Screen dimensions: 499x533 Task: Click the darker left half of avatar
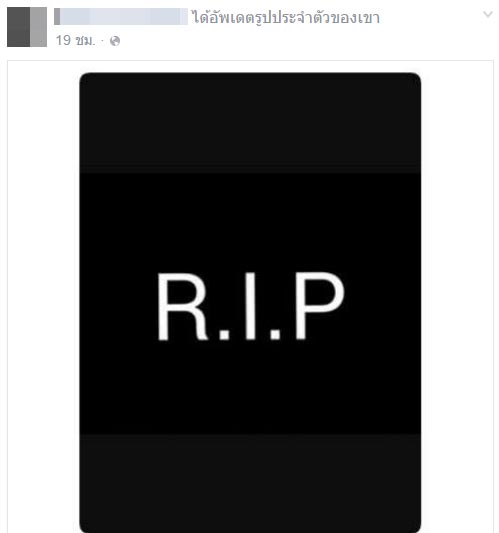[18, 27]
